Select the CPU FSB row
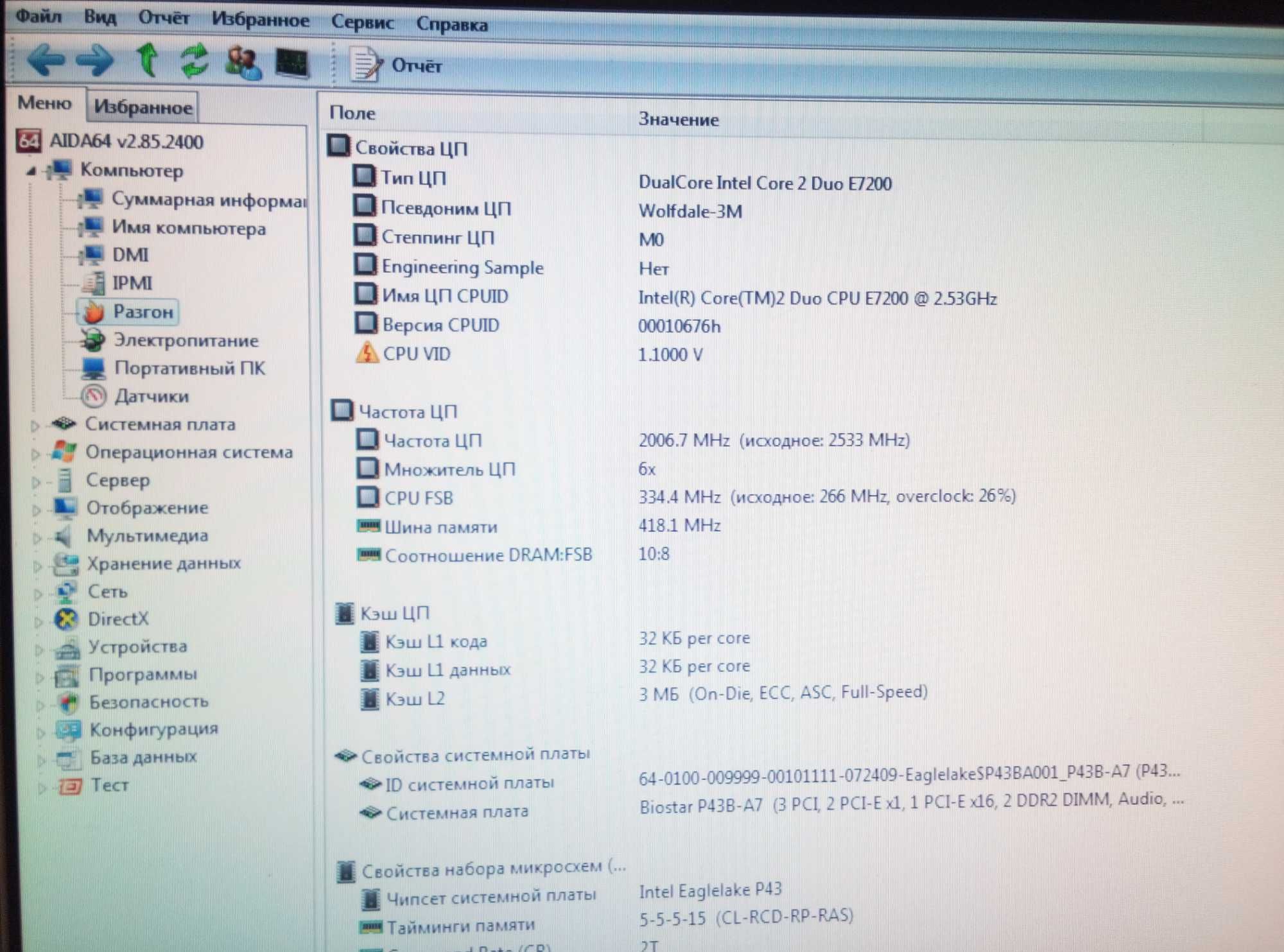1284x952 pixels. point(686,497)
